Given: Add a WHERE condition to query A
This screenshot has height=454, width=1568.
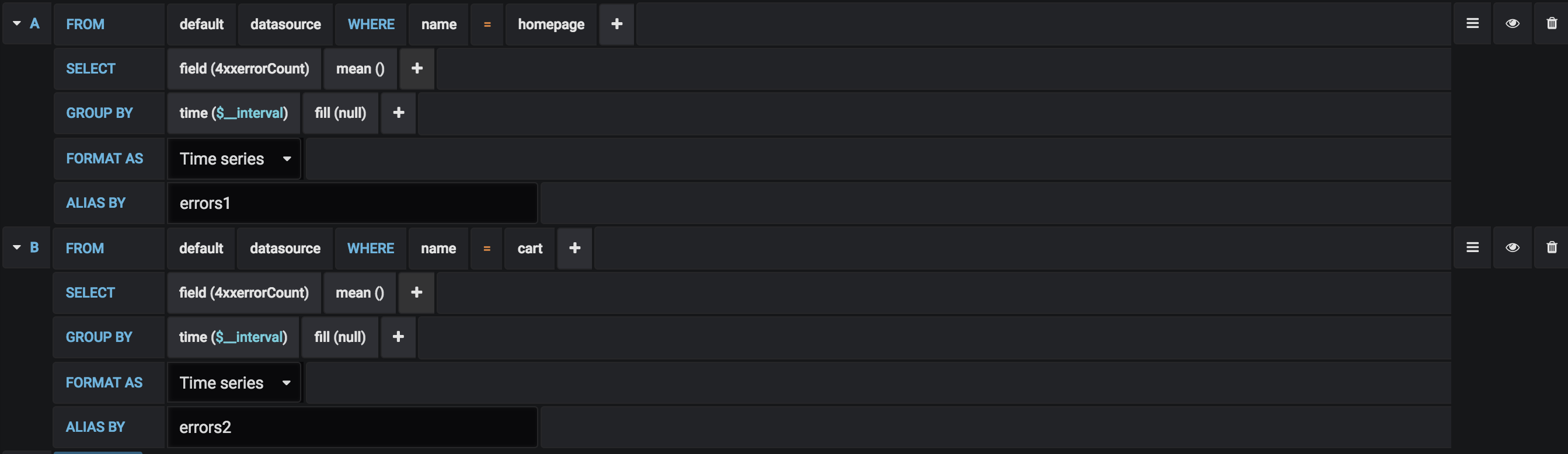Looking at the screenshot, I should pyautogui.click(x=616, y=24).
